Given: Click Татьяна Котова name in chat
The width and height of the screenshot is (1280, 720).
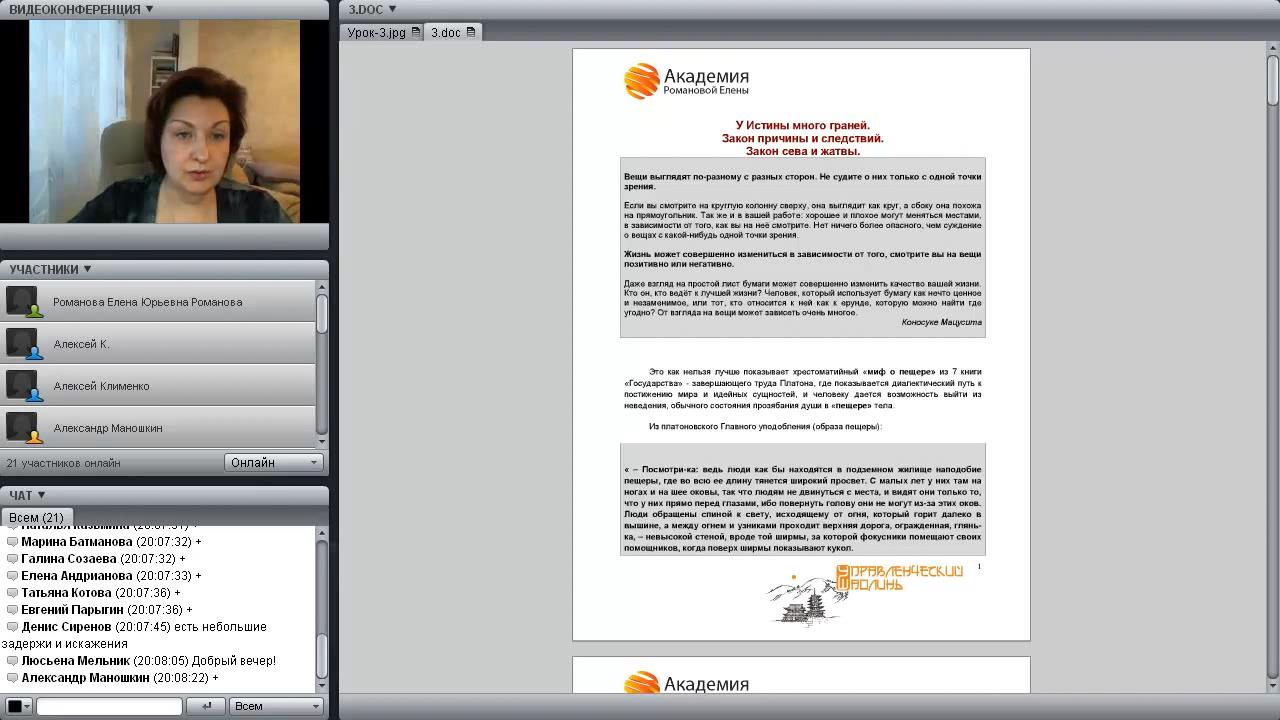Looking at the screenshot, I should 67,593.
